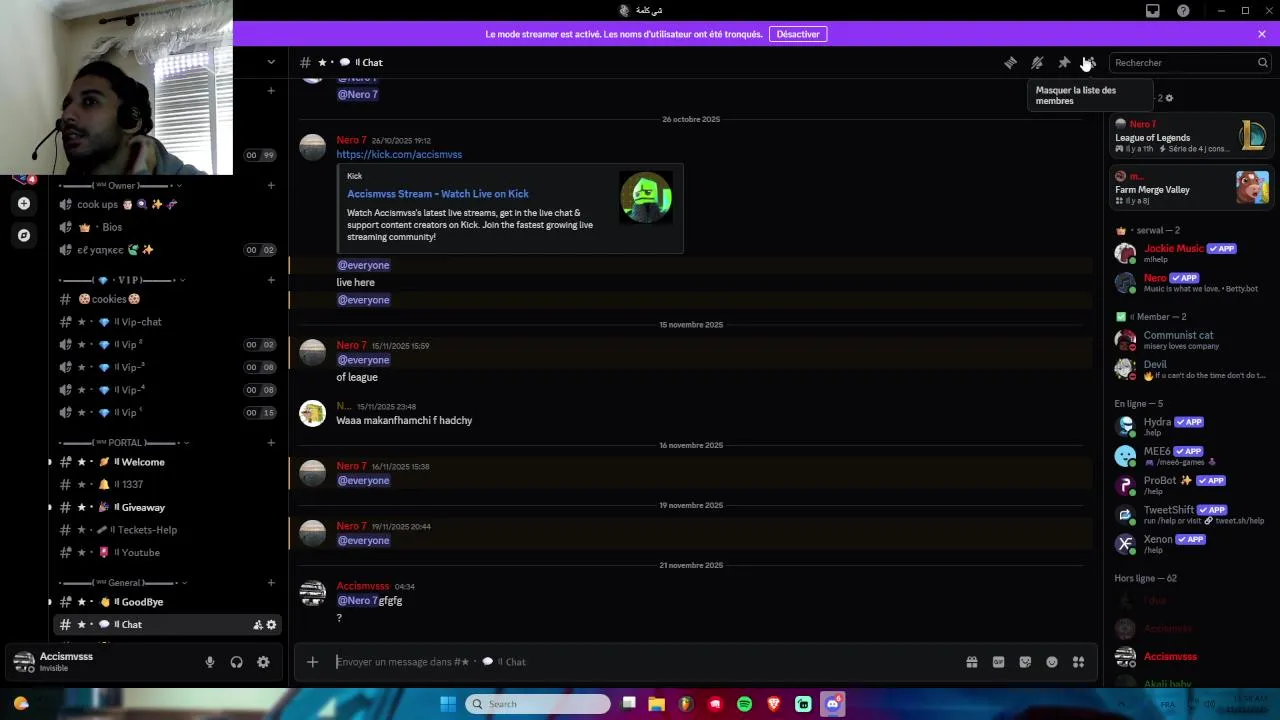
Task: Open Xenon bot profile
Action: [x=1191, y=544]
